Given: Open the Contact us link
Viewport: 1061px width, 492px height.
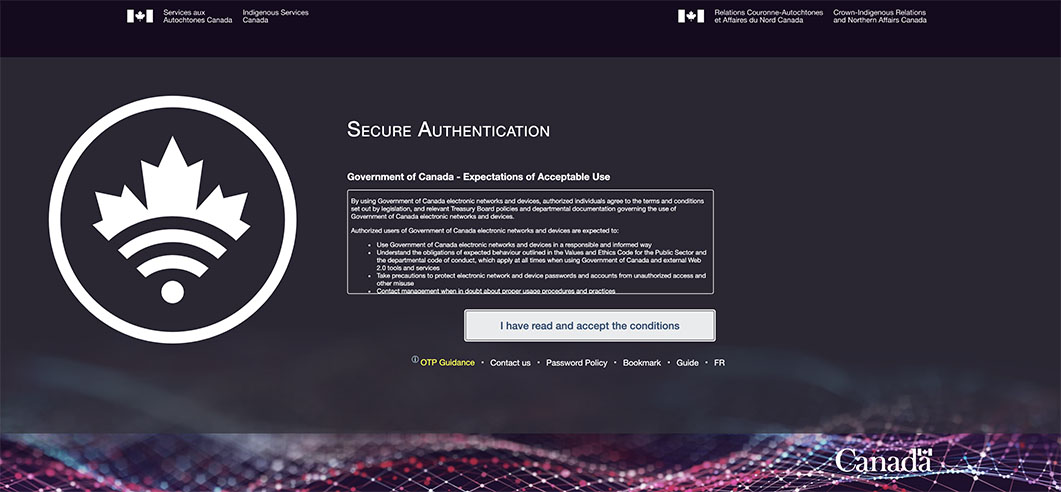Looking at the screenshot, I should coord(510,362).
